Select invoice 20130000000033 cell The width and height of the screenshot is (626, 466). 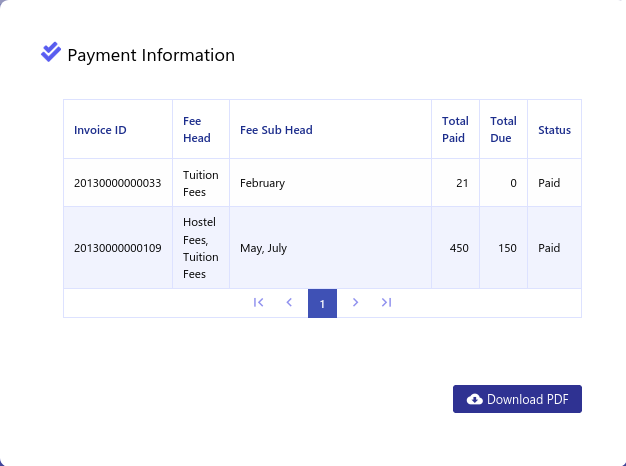pos(118,183)
